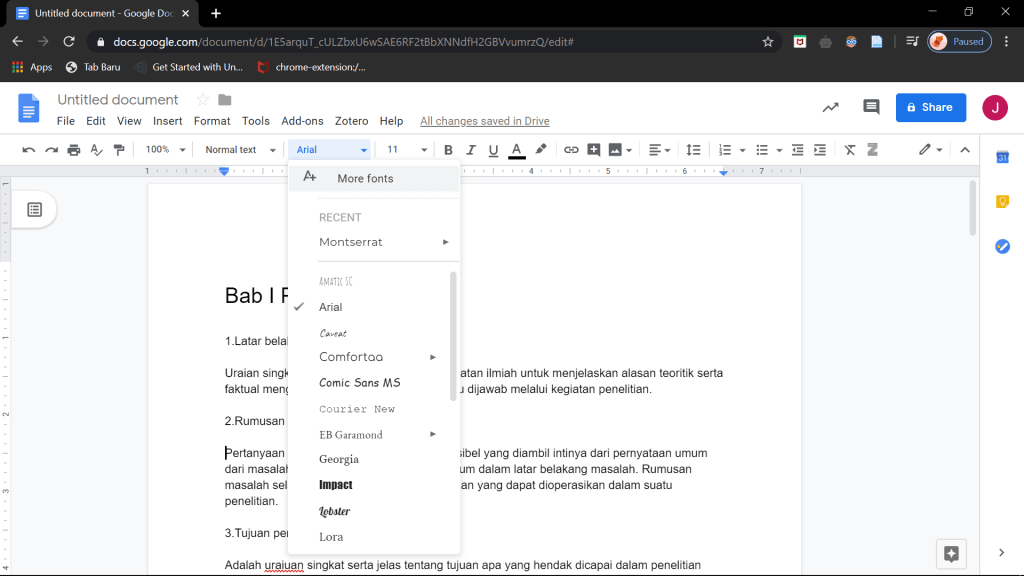Click the clear formatting icon
Image resolution: width=1024 pixels, height=576 pixels.
point(850,150)
